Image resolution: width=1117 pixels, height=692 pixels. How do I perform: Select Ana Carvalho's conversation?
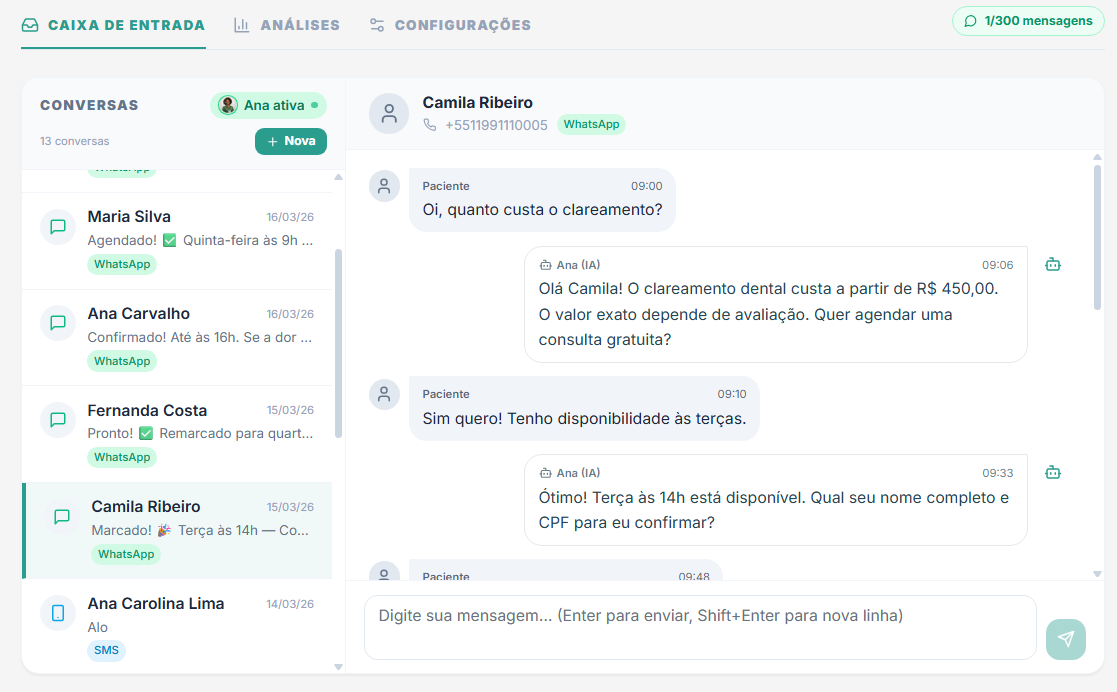[x=180, y=335]
